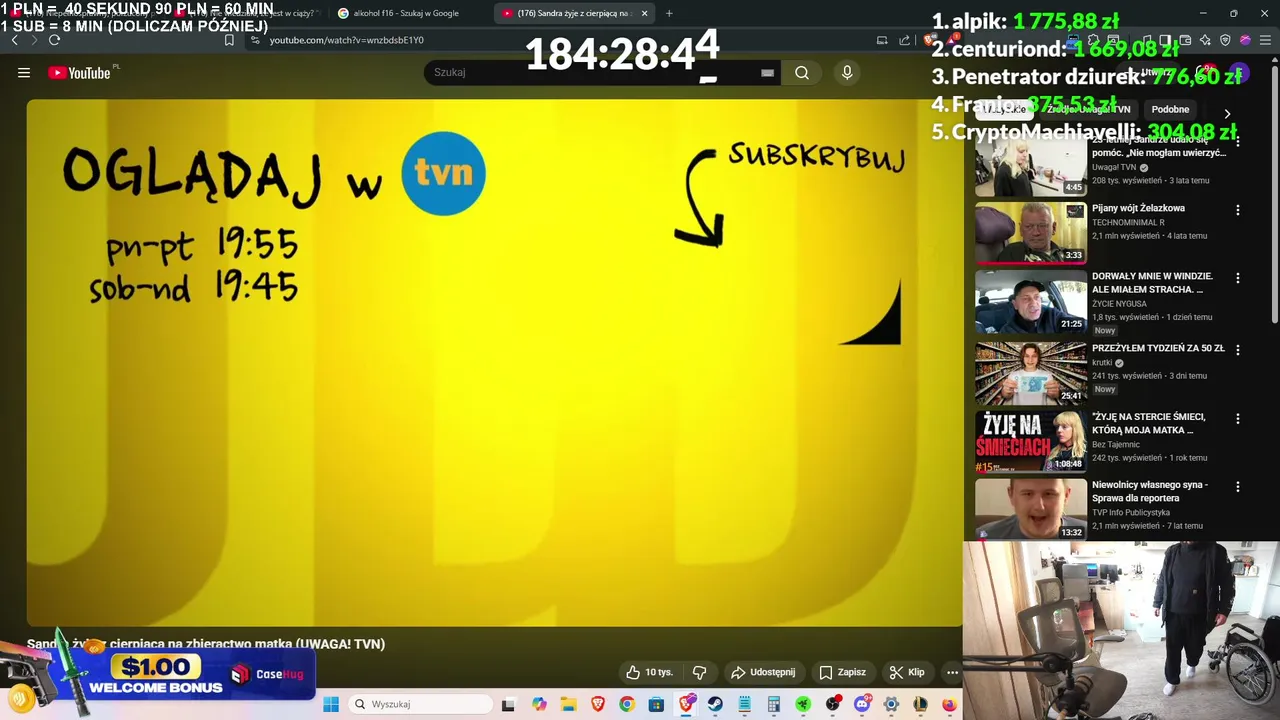Like the video with thumbs up (10 tys.)
Viewport: 1280px width, 720px height.
[x=649, y=672]
